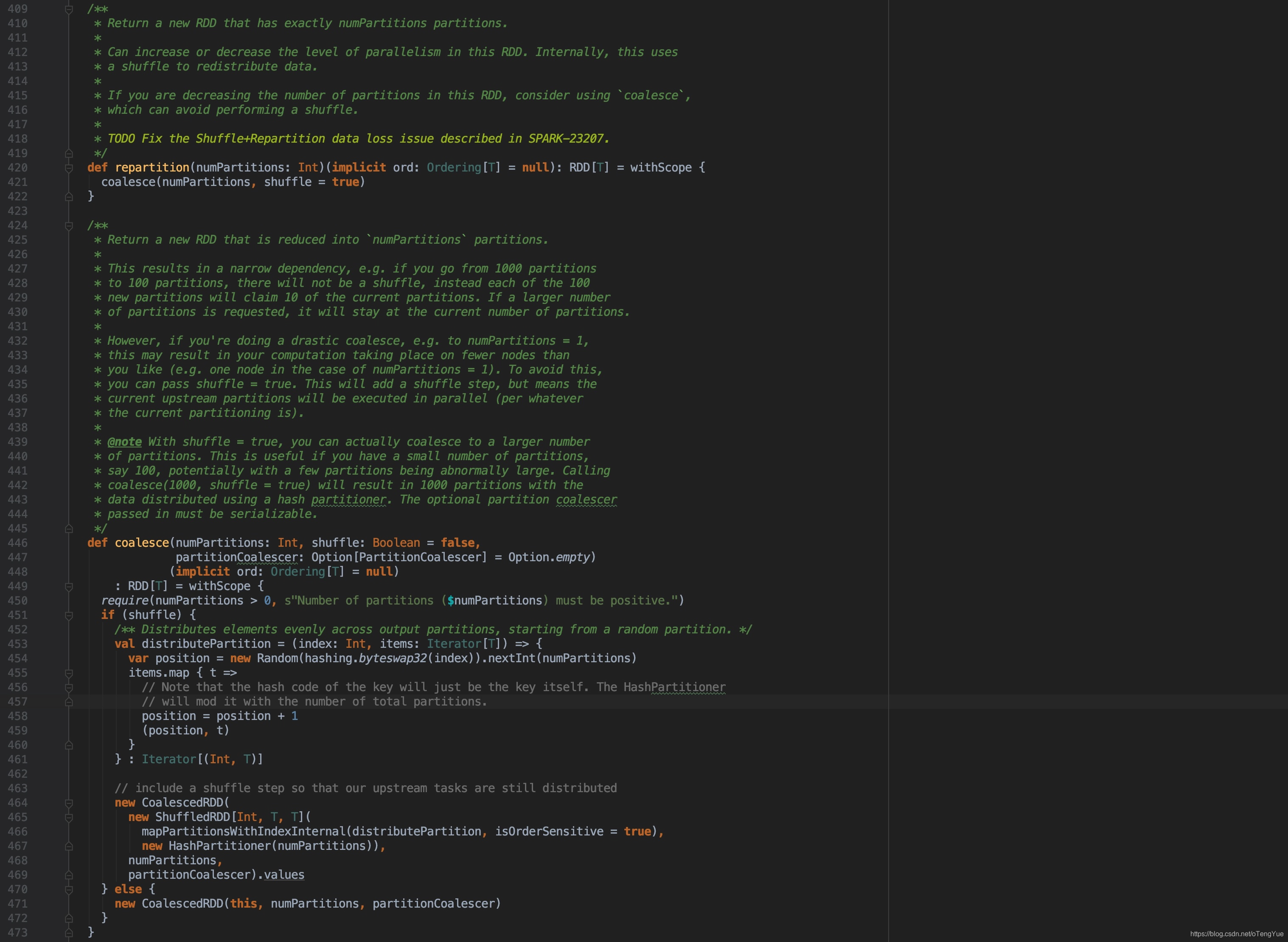1288x942 pixels.
Task: Click 'isOrderSensitive' on line 466
Action: pos(549,831)
